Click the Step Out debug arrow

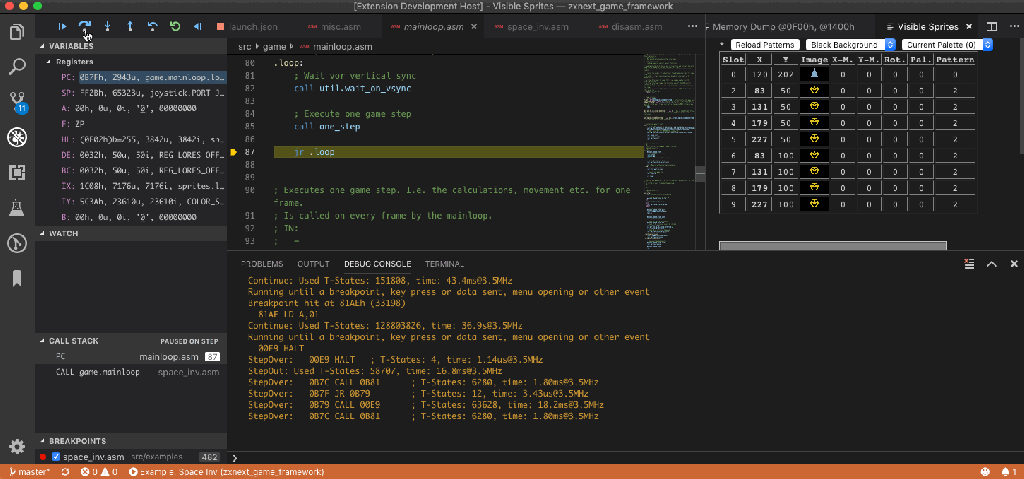point(130,26)
